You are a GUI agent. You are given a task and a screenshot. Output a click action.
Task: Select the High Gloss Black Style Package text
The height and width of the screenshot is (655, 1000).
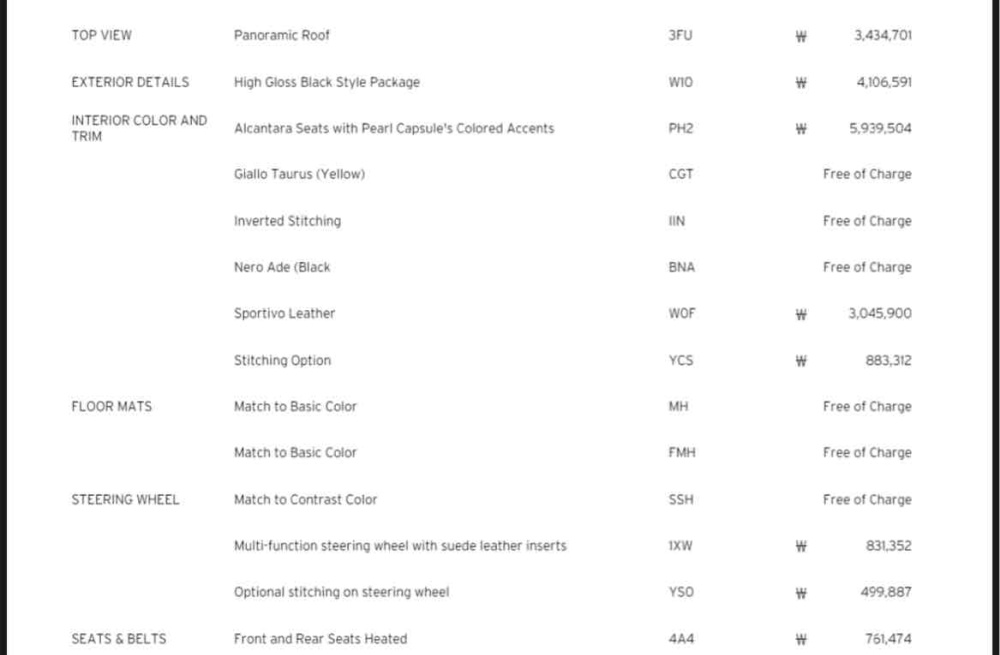tap(327, 82)
